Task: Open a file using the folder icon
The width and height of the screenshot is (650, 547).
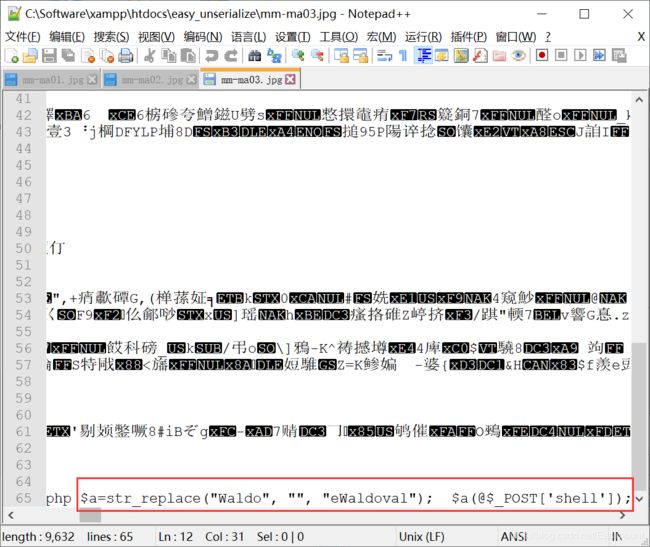Action: 30,56
